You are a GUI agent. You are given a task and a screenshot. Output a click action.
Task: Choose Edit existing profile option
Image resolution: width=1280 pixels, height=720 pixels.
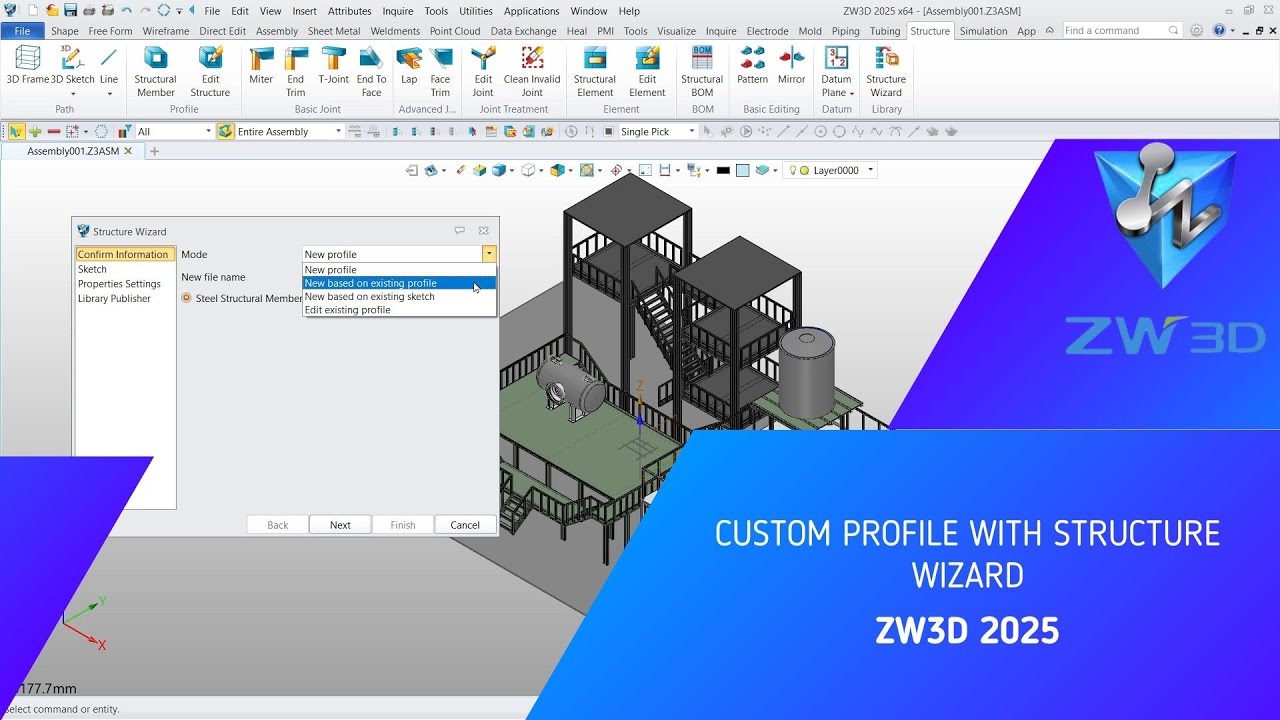pyautogui.click(x=399, y=310)
